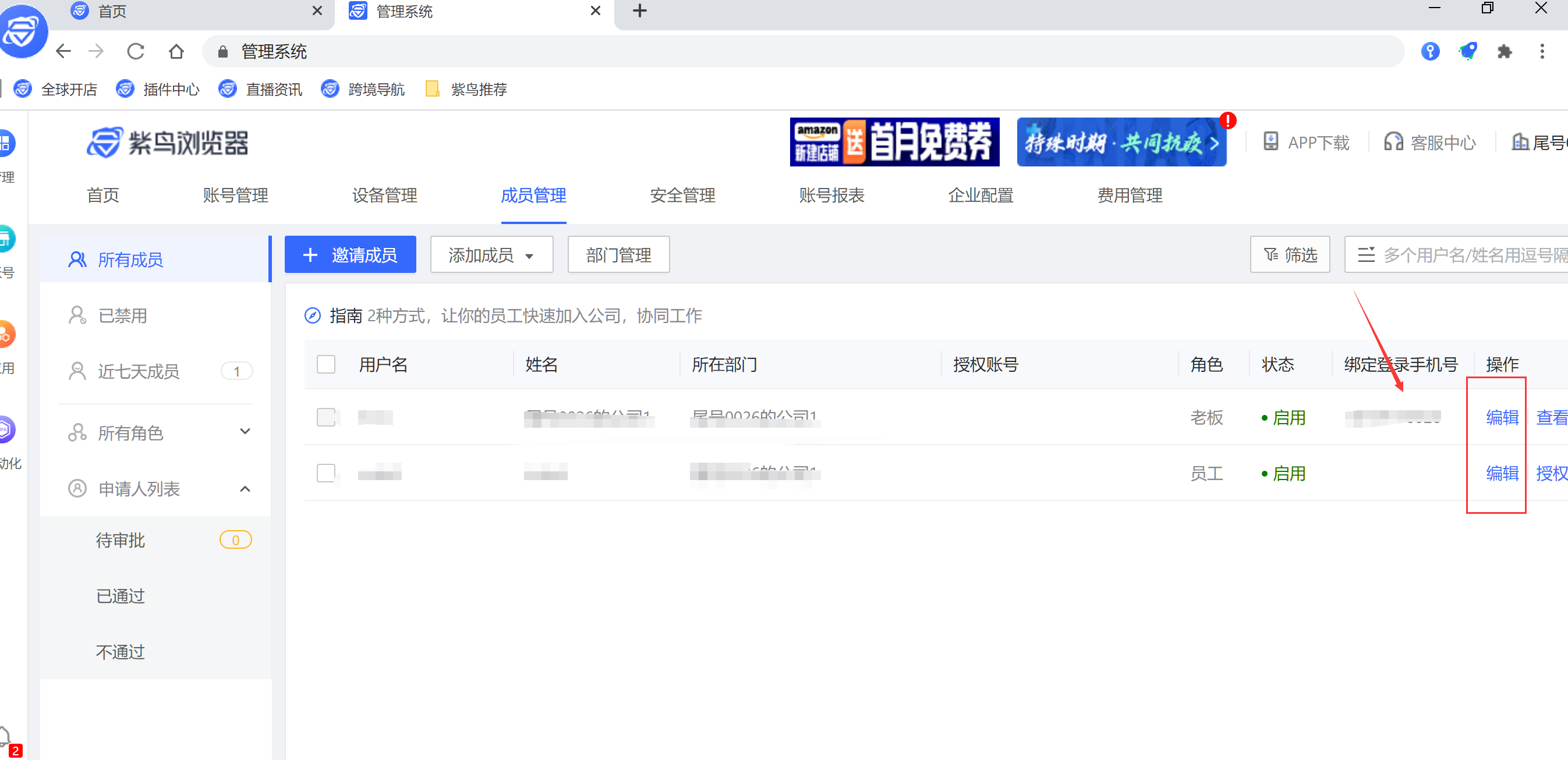Image resolution: width=1568 pixels, height=760 pixels.
Task: Check the select-all checkbox in table header
Action: tap(325, 364)
